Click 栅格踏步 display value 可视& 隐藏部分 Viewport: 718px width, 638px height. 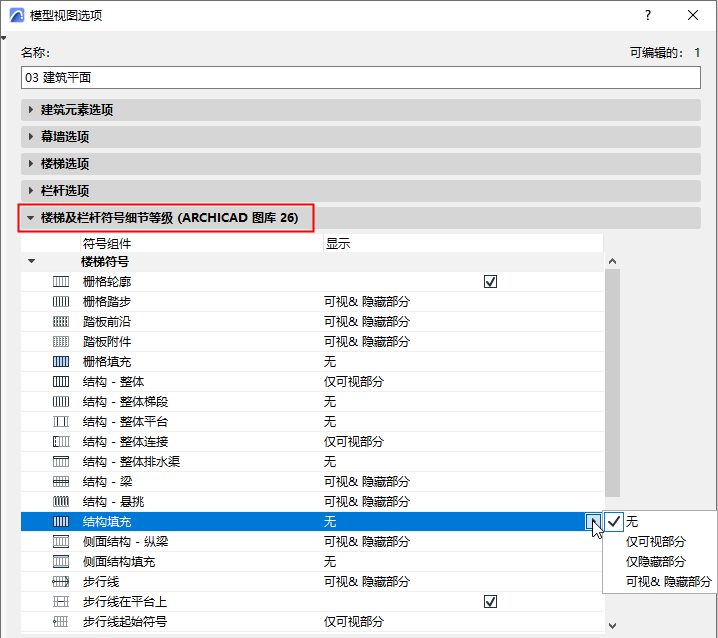367,302
